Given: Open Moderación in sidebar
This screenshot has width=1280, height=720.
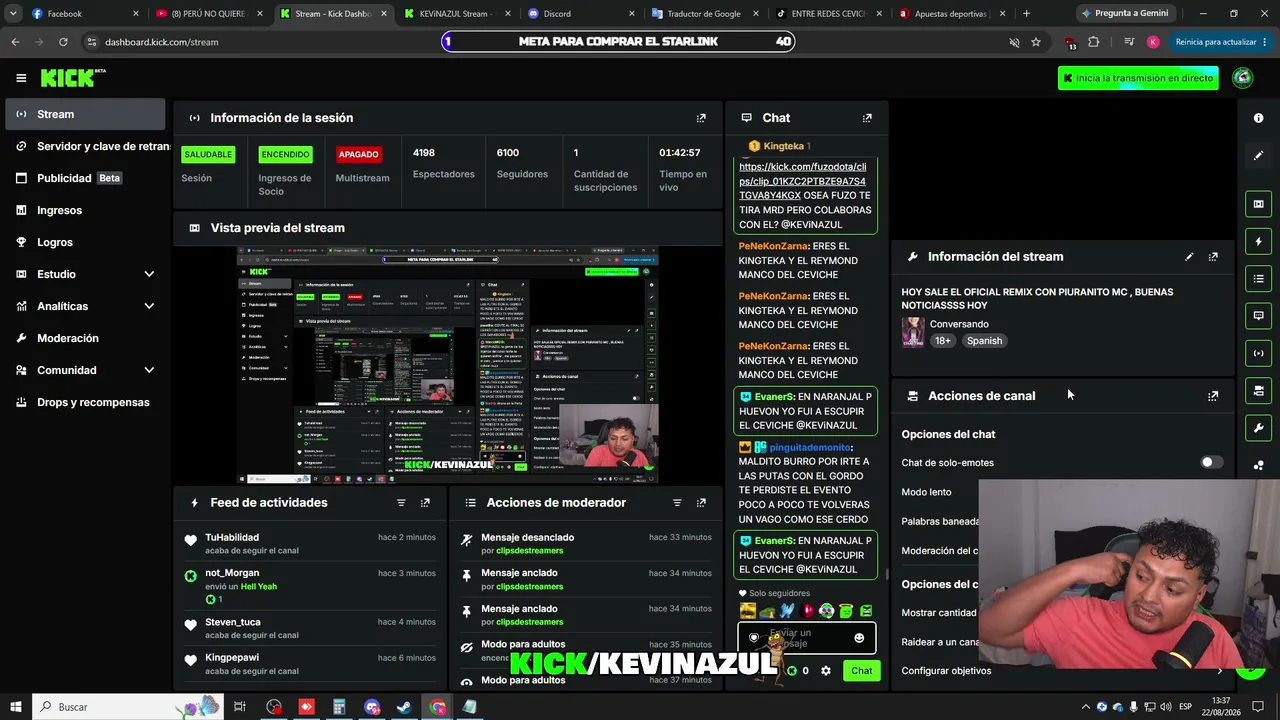Looking at the screenshot, I should point(85,338).
